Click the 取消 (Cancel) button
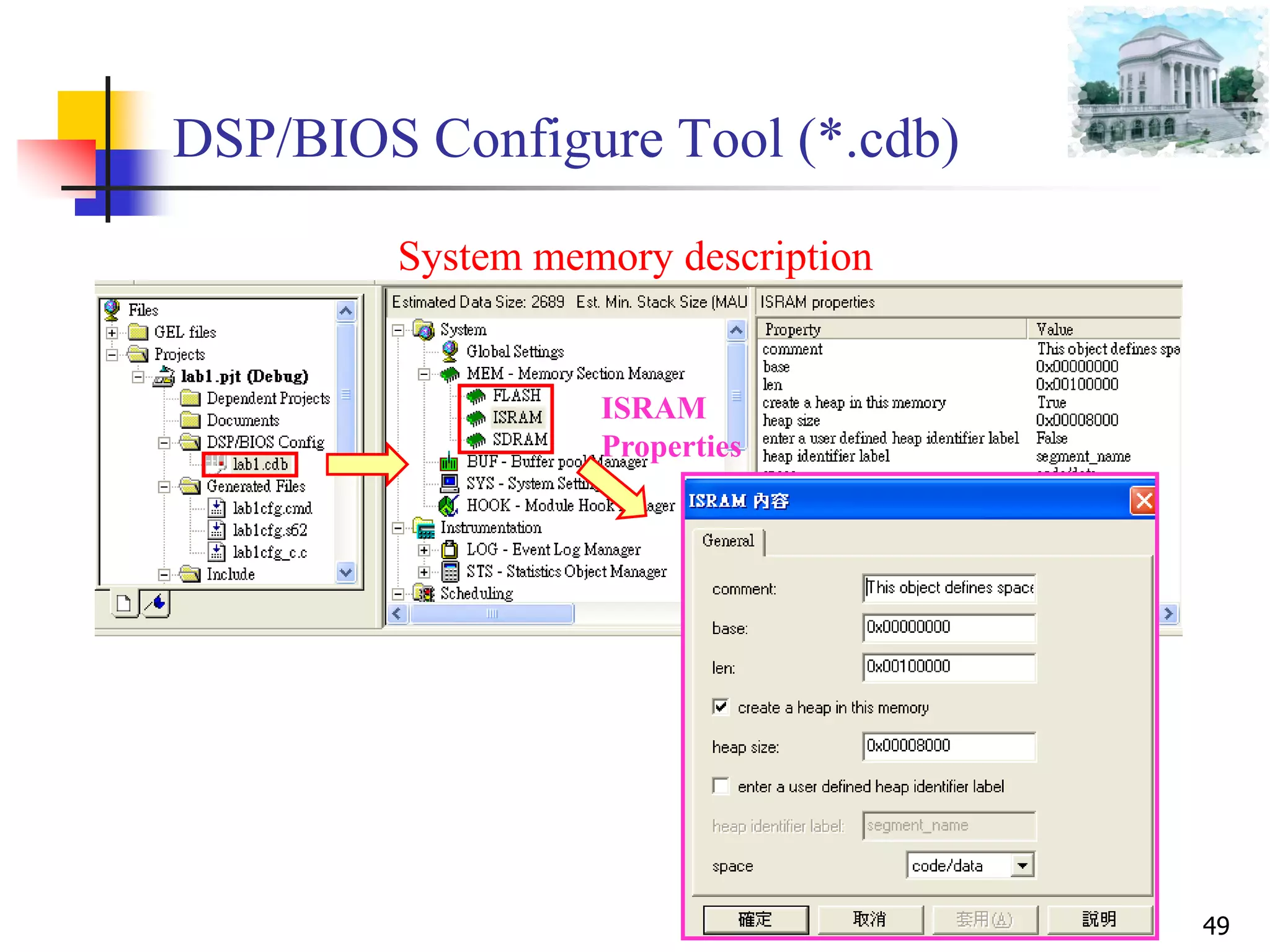 click(x=870, y=919)
